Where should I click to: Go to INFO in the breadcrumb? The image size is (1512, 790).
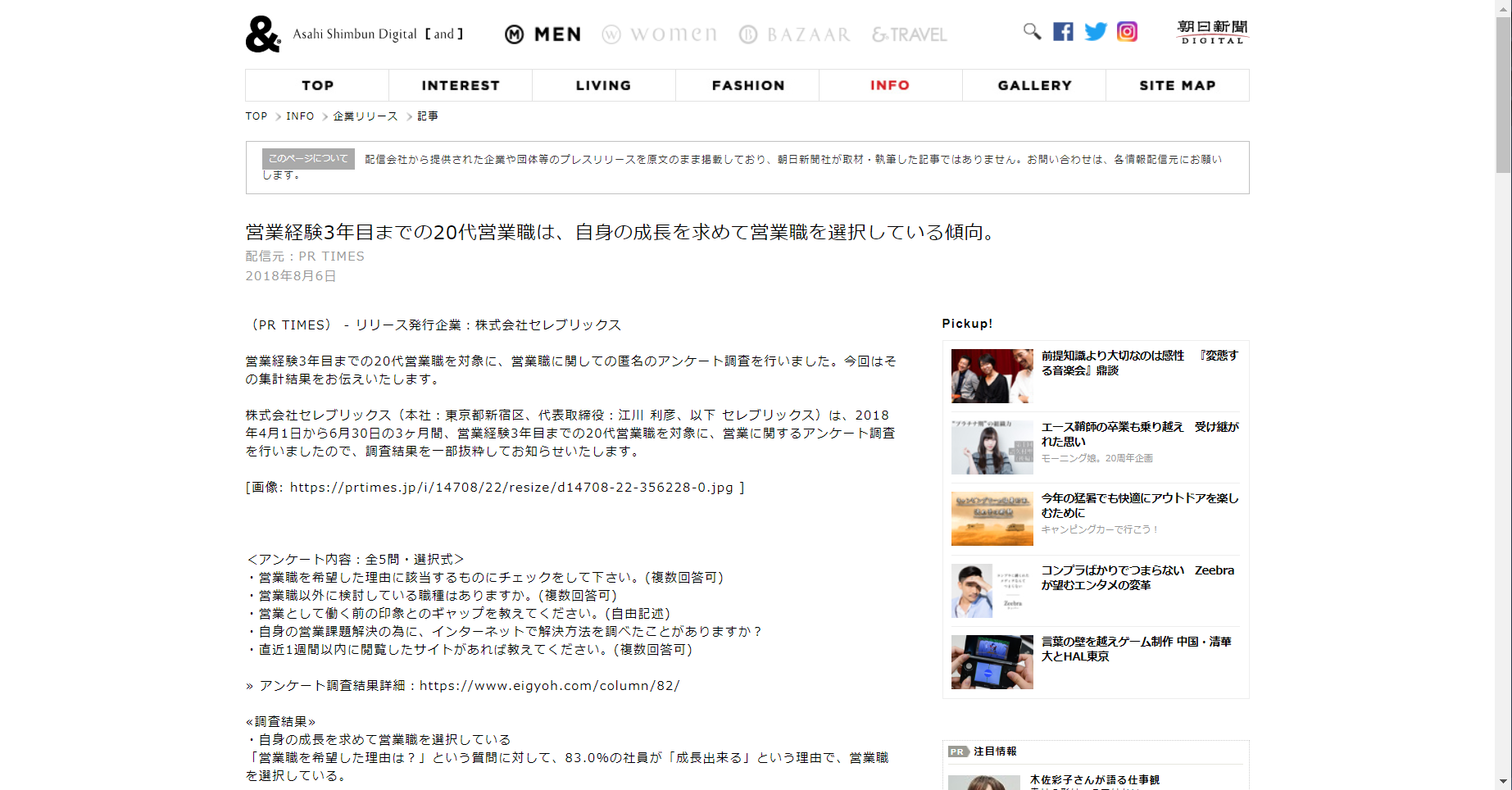click(300, 116)
